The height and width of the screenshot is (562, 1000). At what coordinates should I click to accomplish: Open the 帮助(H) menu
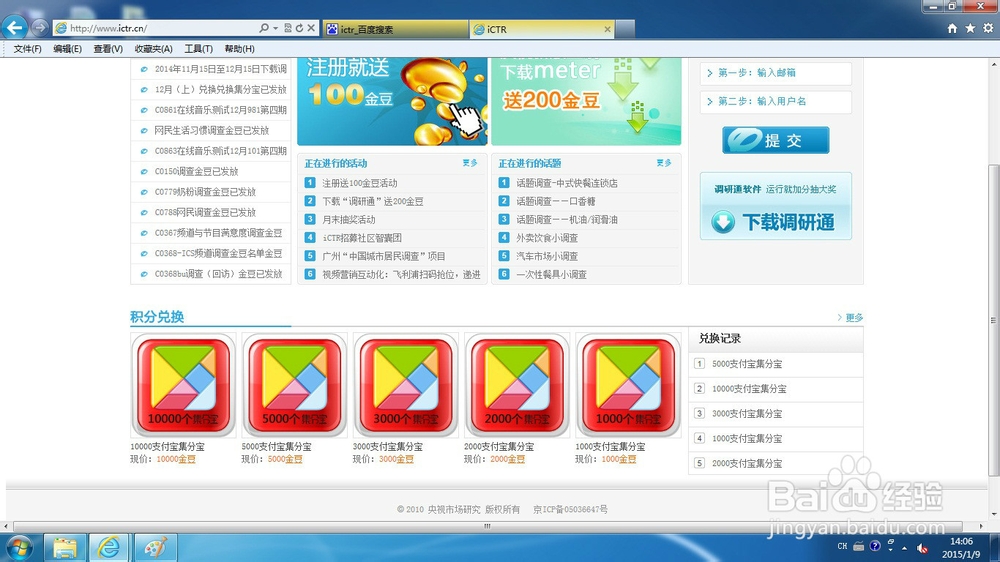point(239,49)
